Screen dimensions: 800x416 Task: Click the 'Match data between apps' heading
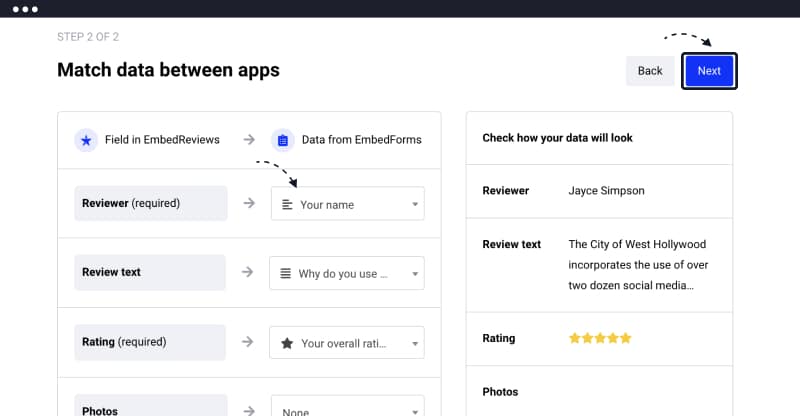[x=168, y=70]
